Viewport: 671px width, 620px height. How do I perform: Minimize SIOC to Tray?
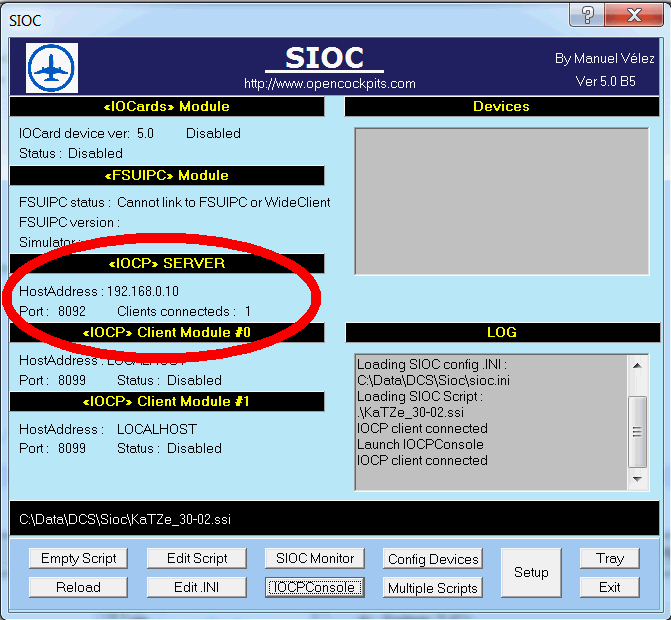click(x=610, y=558)
